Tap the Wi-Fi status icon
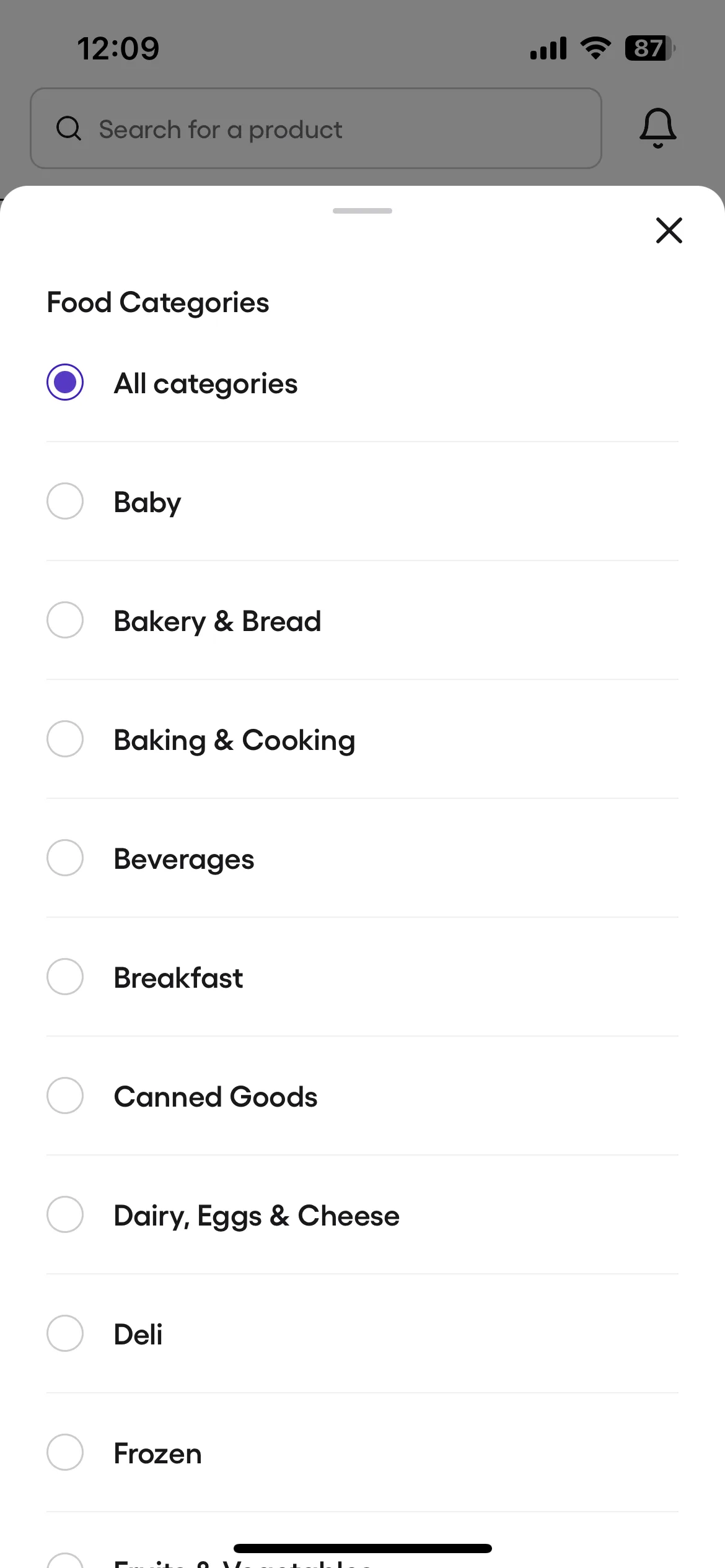 click(x=595, y=48)
